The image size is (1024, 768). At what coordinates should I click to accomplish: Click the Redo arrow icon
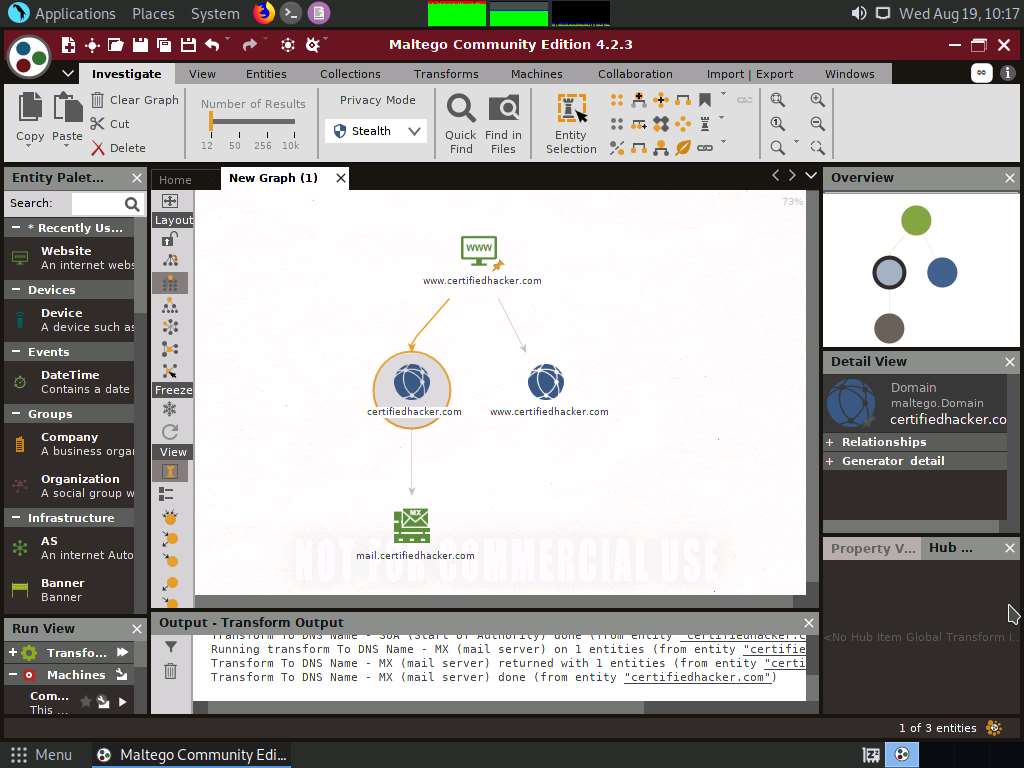point(249,44)
